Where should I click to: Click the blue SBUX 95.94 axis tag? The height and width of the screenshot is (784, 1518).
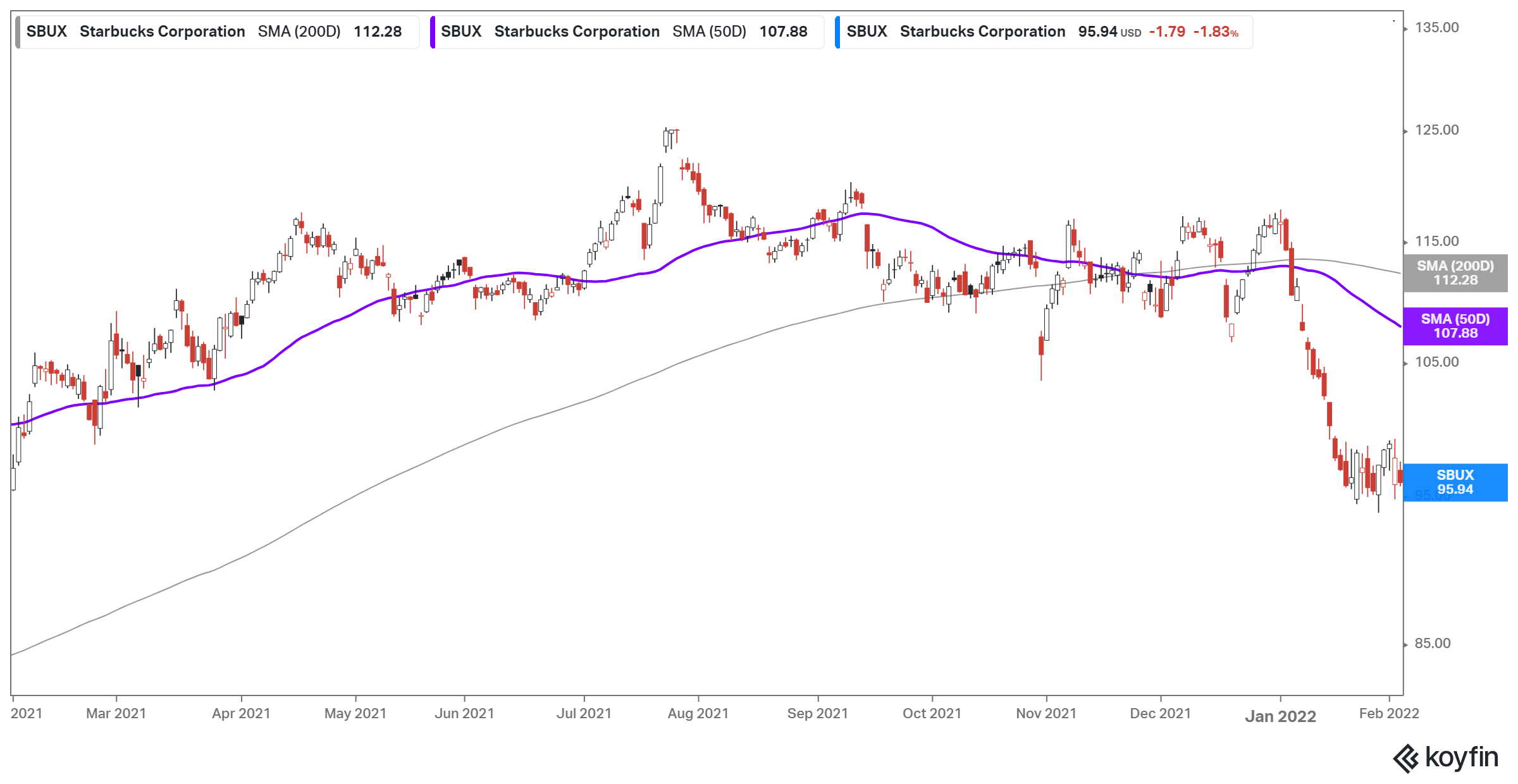(1455, 482)
